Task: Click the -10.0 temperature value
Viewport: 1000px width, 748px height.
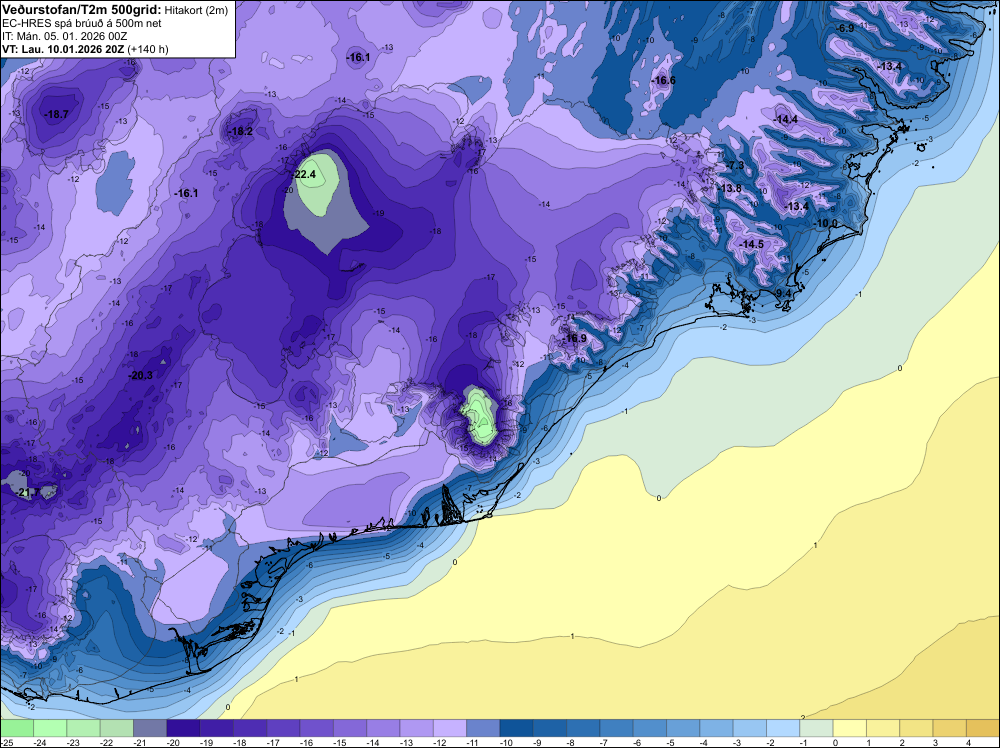Action: pos(826,223)
